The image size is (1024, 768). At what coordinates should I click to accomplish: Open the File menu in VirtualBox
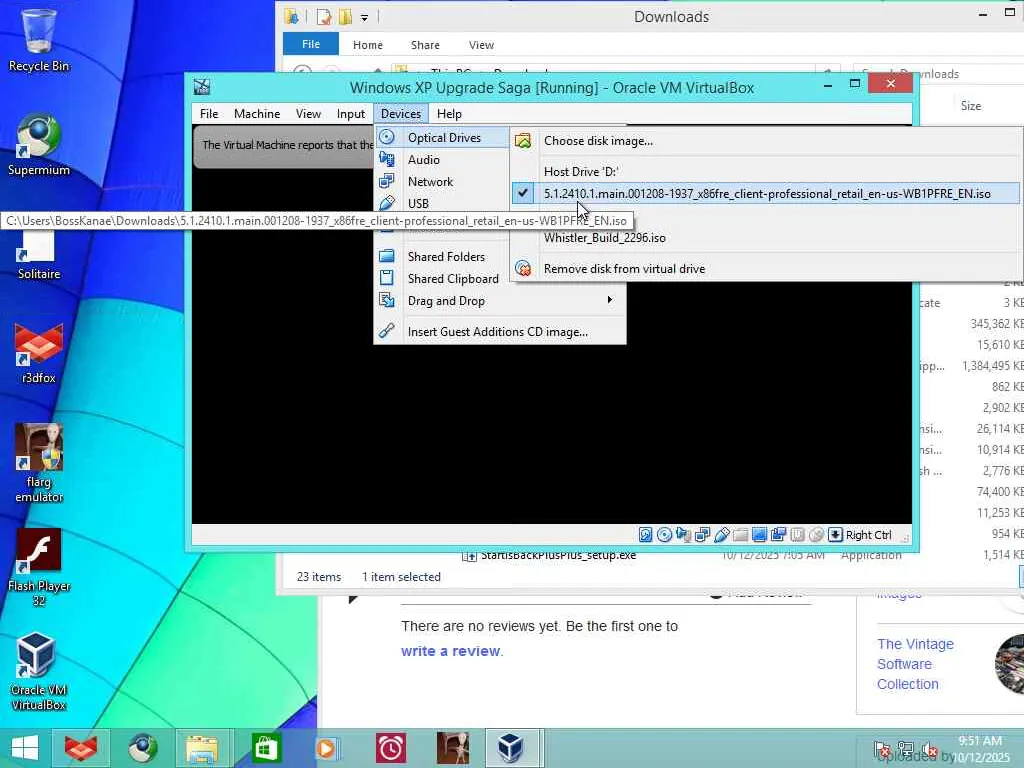(x=209, y=114)
